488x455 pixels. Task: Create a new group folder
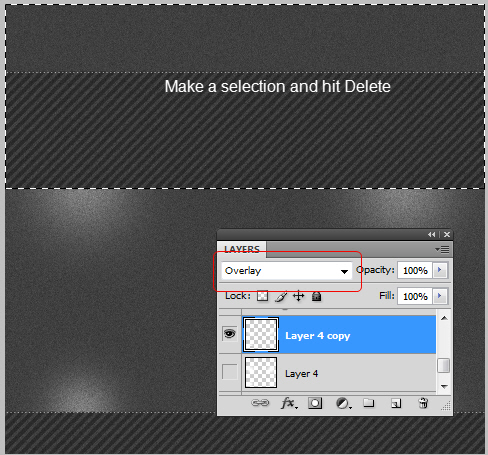[368, 403]
